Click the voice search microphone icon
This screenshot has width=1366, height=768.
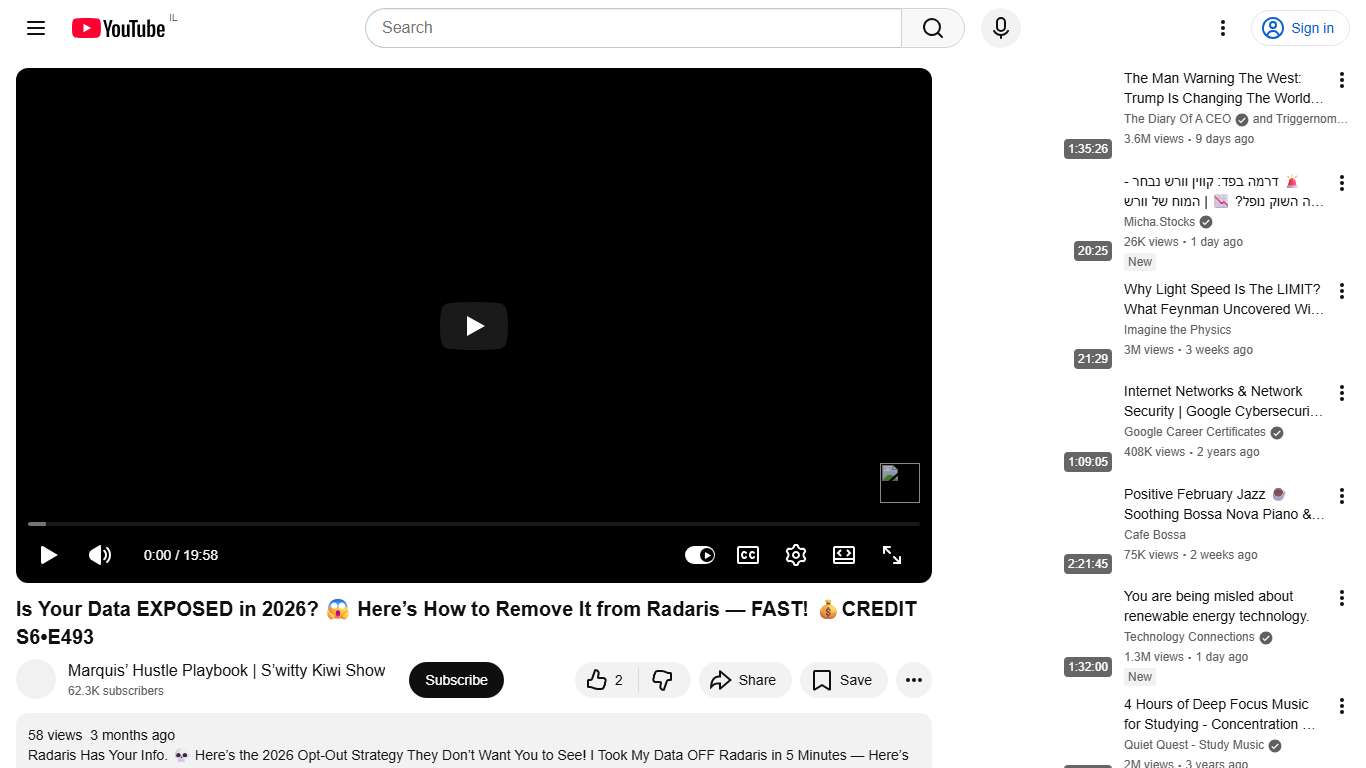pos(1000,28)
